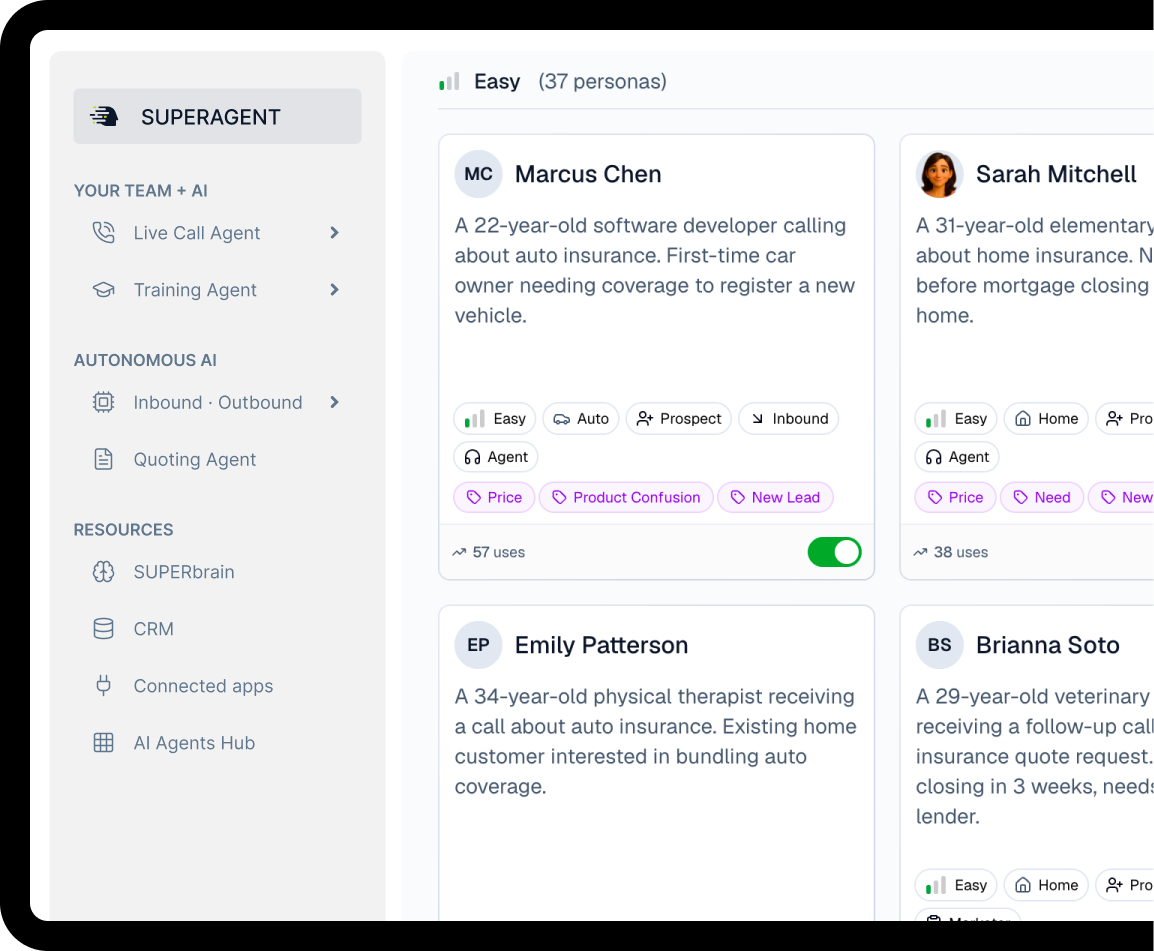Screen dimensions: 1154x951
Task: Click the Live Call Agent phone icon
Action: coord(104,233)
